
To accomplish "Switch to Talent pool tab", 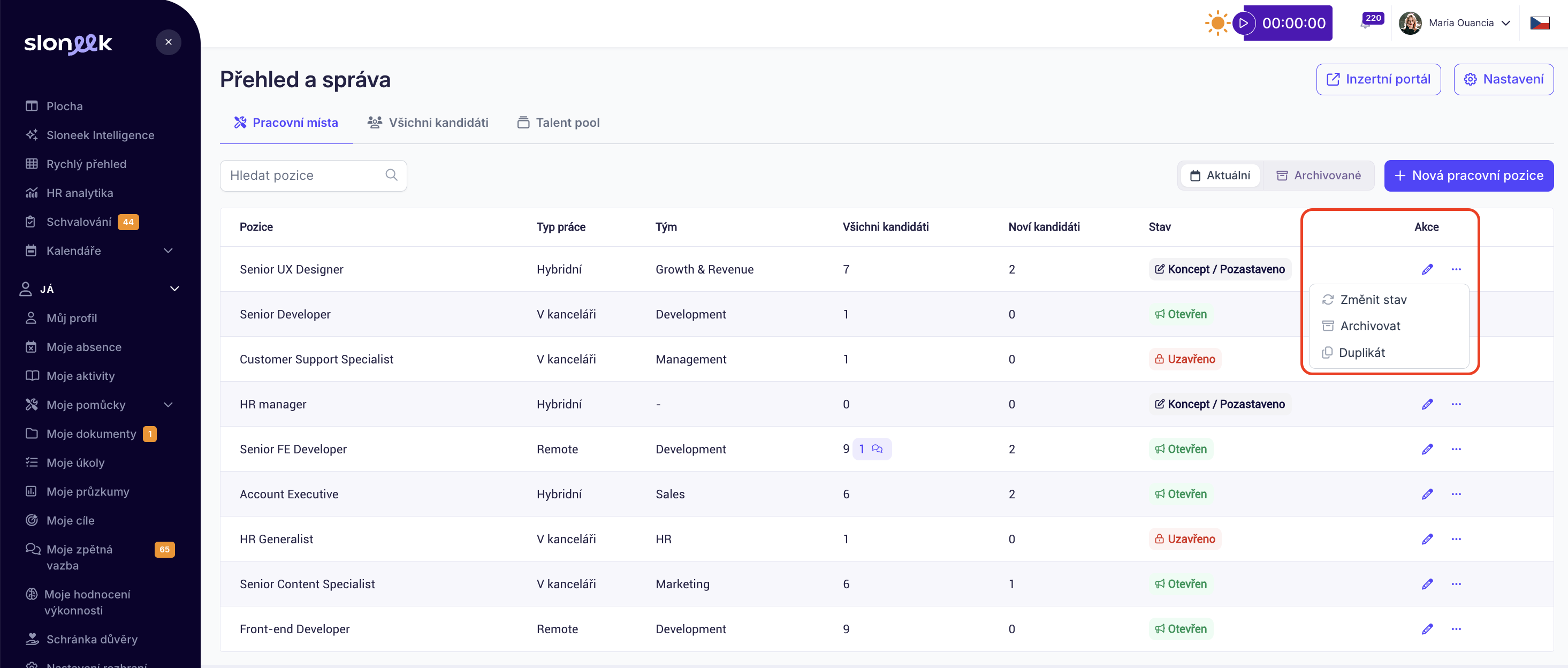I will [x=558, y=123].
